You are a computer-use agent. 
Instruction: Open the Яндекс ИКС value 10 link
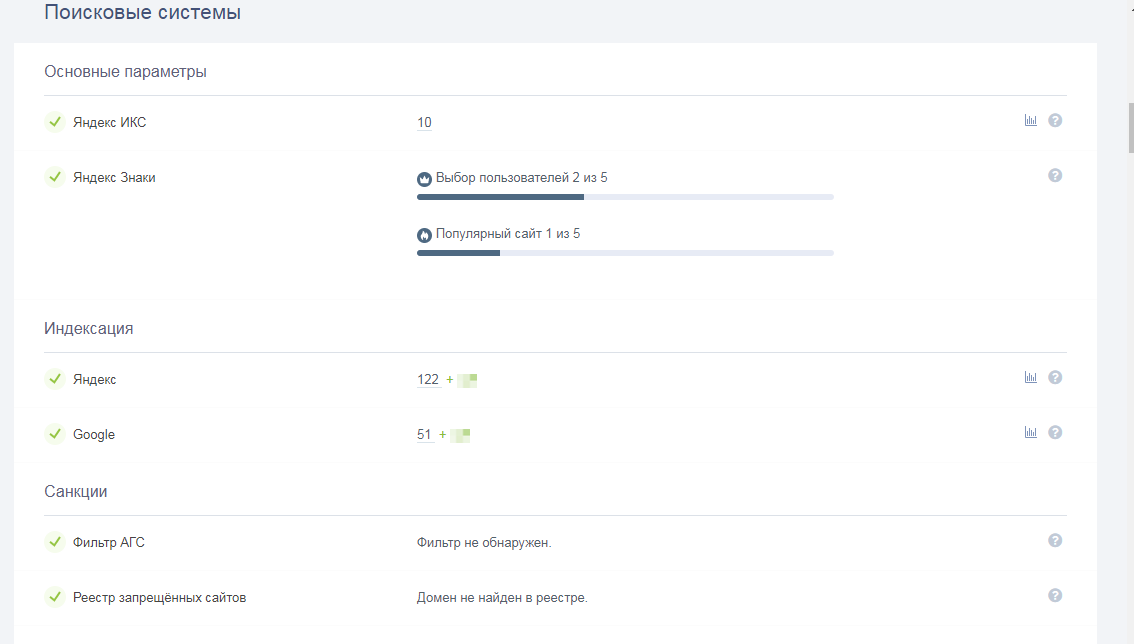click(x=424, y=123)
